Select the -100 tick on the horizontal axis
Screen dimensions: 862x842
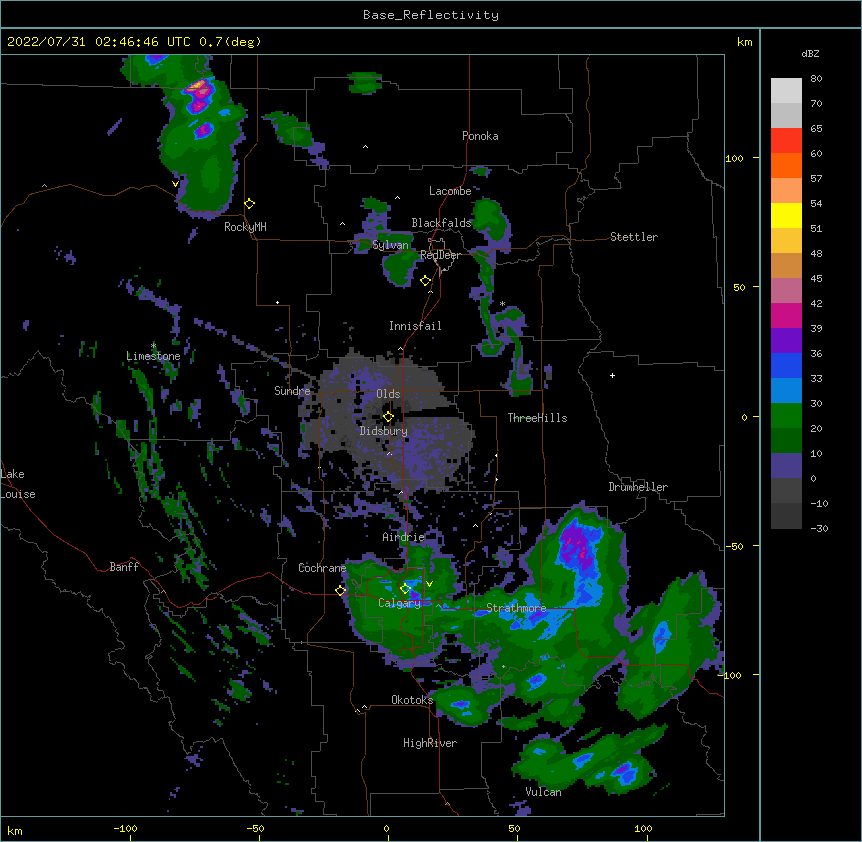click(x=125, y=829)
